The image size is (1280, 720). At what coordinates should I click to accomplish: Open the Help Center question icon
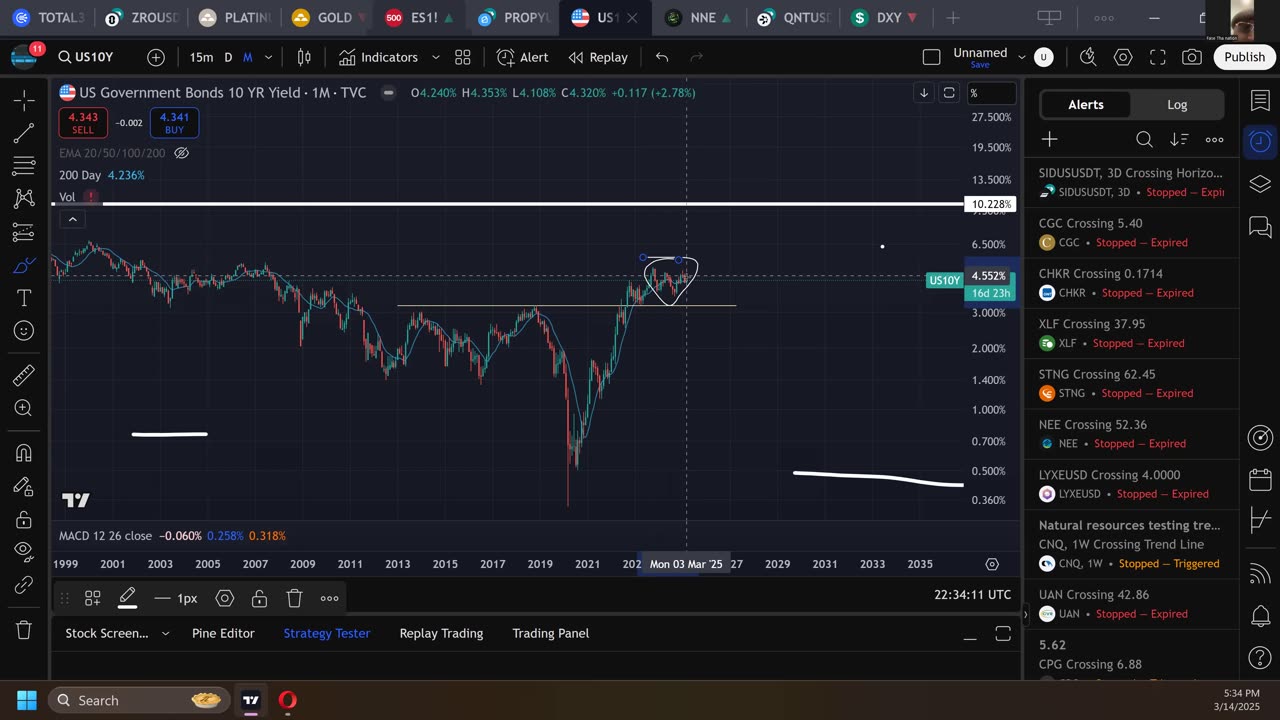[1260, 658]
